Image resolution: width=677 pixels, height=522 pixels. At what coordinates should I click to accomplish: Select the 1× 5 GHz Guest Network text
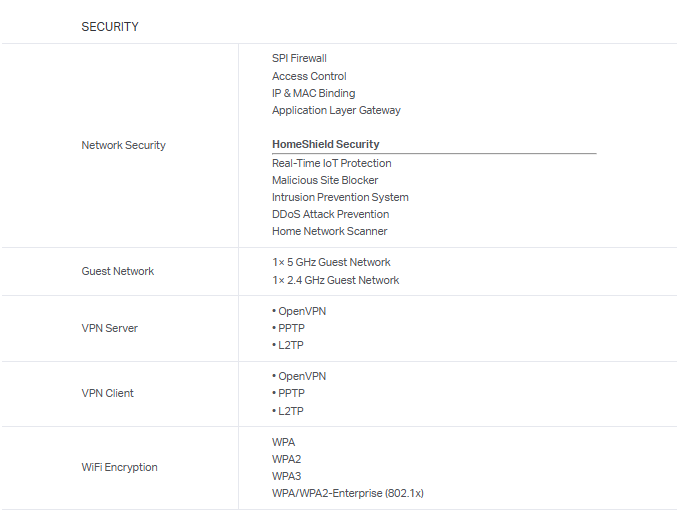331,262
